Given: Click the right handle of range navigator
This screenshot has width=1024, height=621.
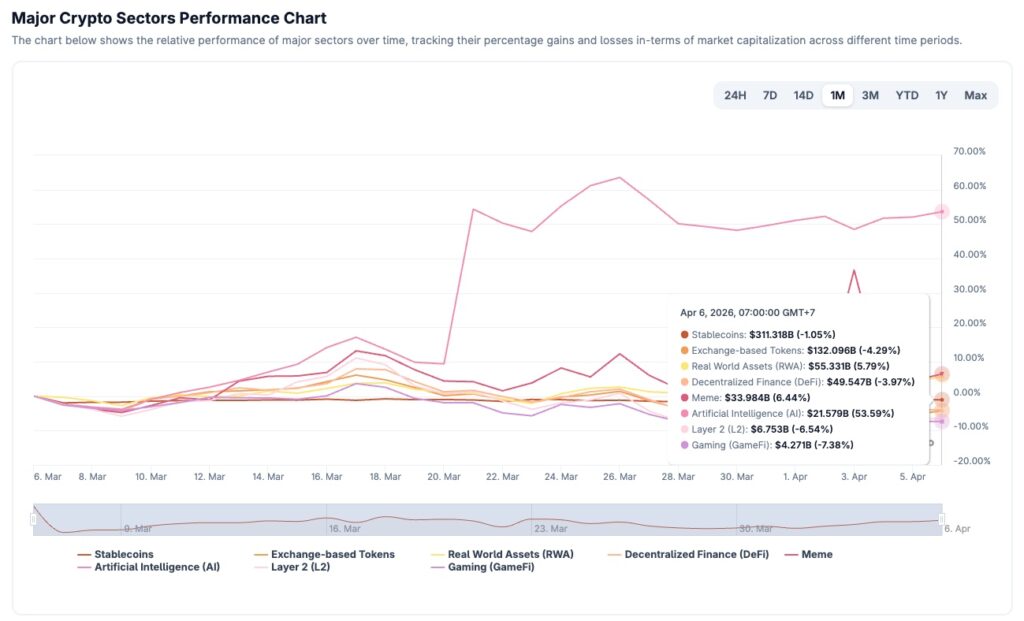Looking at the screenshot, I should tap(942, 519).
